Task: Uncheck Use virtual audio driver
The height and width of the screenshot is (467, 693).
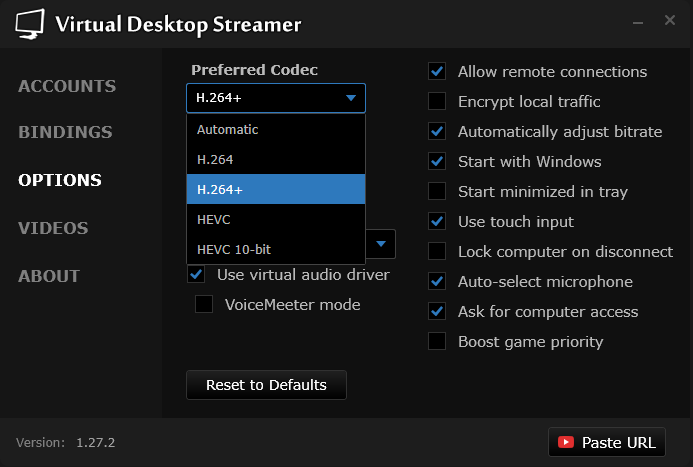Action: 196,274
